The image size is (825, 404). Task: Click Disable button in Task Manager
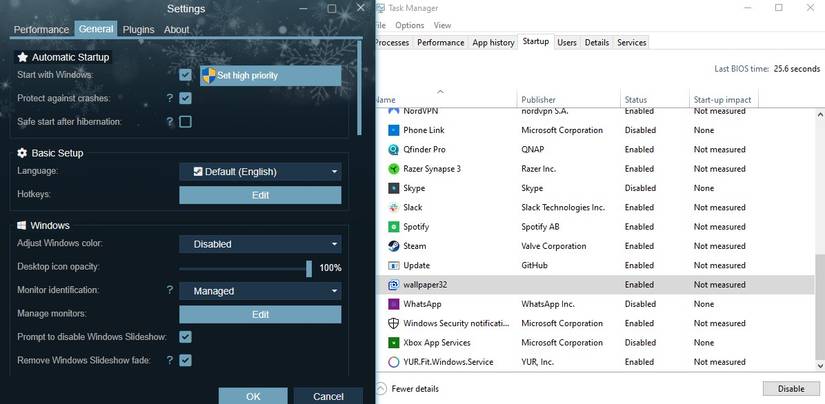790,389
